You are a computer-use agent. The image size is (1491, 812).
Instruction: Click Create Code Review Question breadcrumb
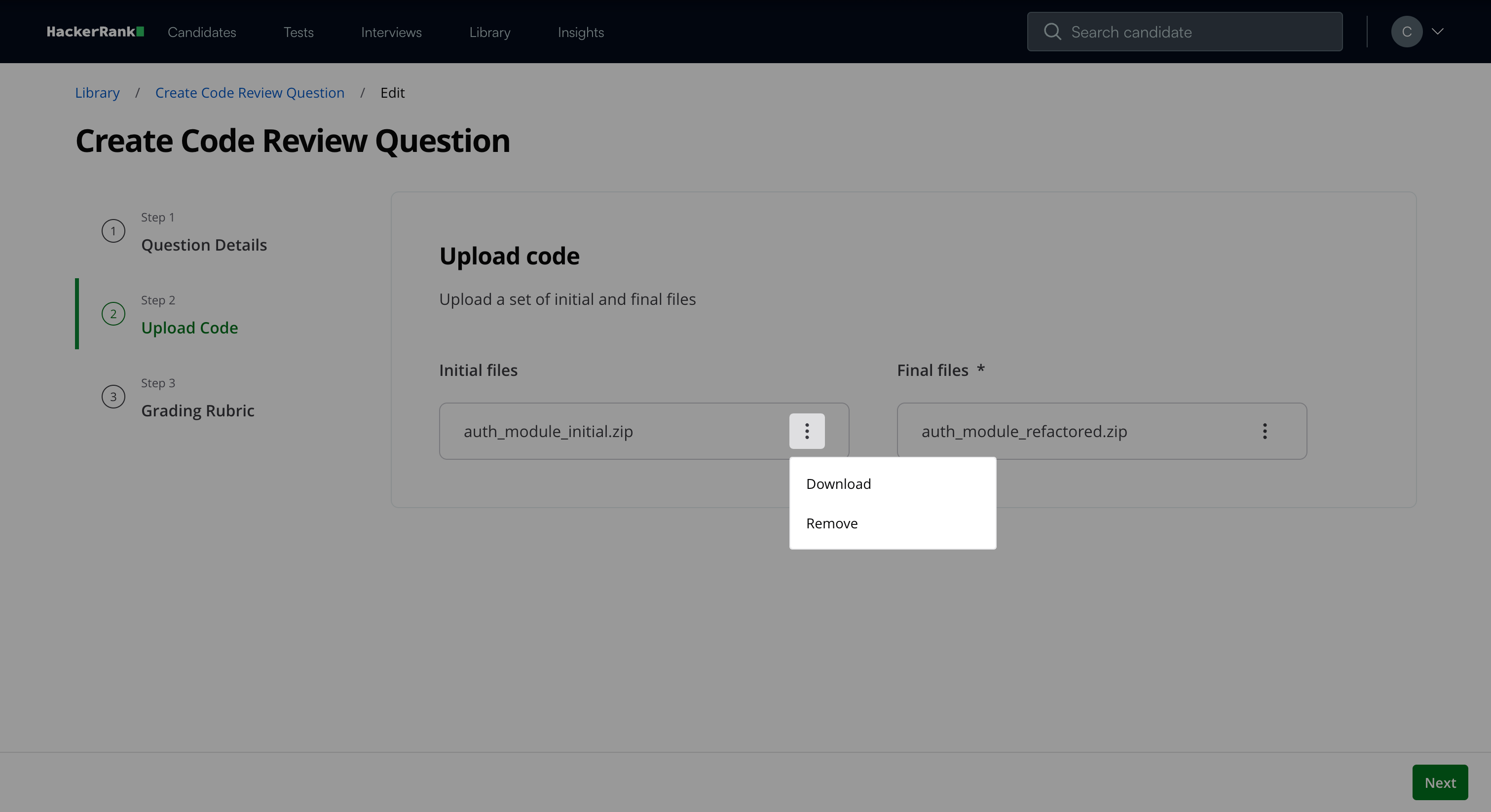pyautogui.click(x=250, y=93)
